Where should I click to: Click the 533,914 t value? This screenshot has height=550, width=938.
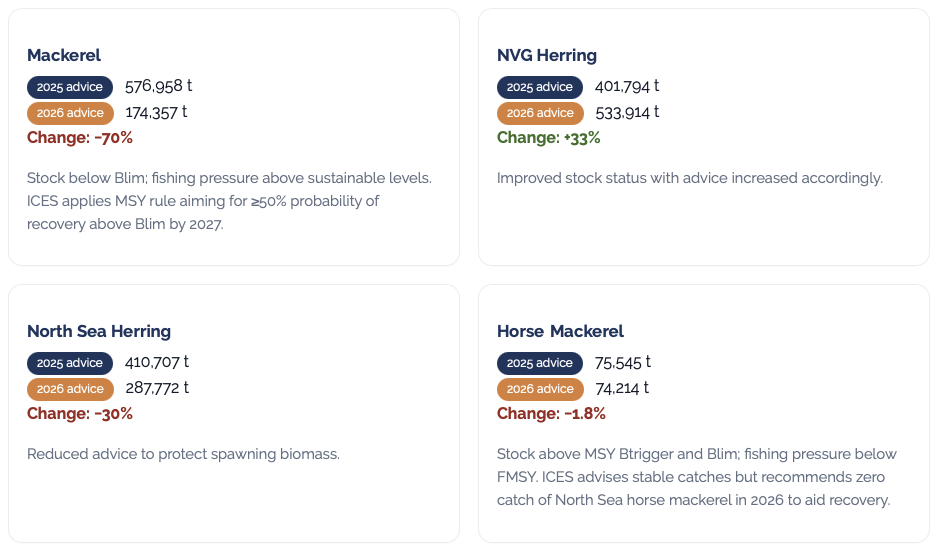(627, 113)
